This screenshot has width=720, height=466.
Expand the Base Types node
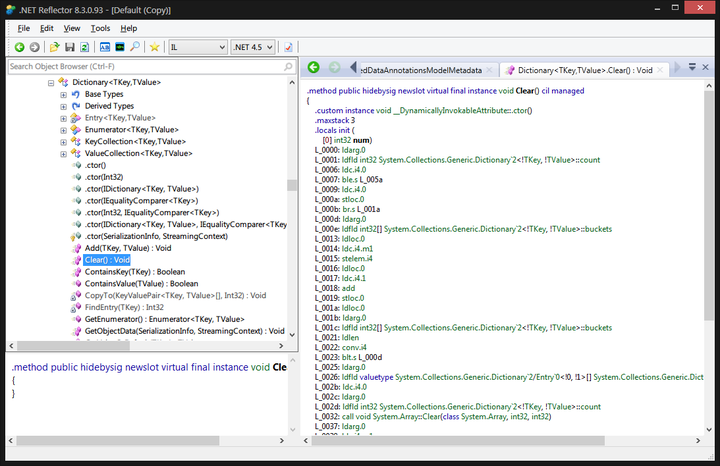click(x=64, y=94)
